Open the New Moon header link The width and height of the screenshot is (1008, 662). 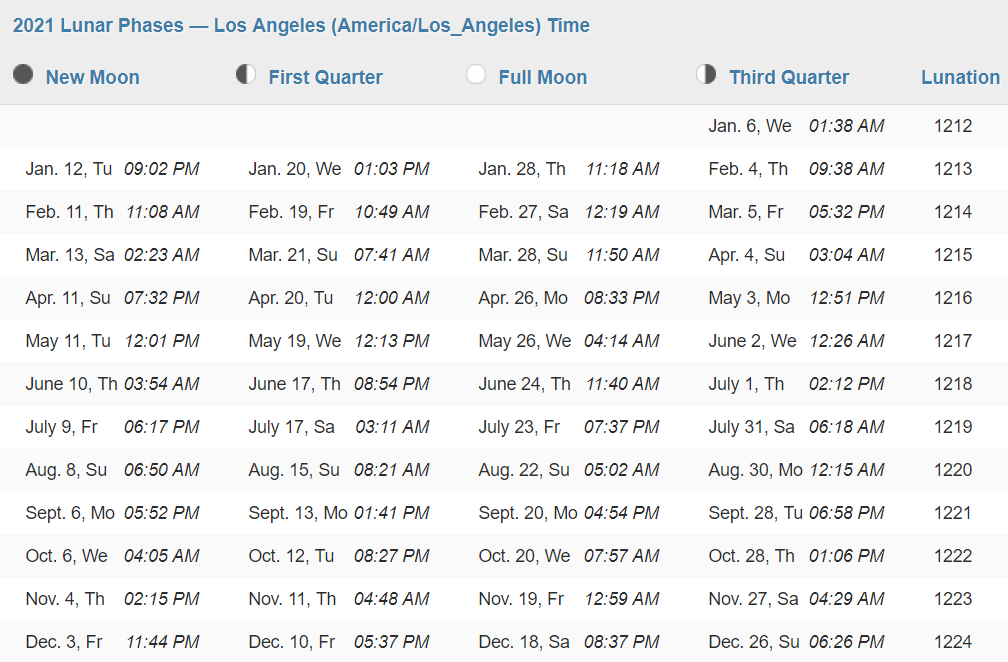(93, 77)
